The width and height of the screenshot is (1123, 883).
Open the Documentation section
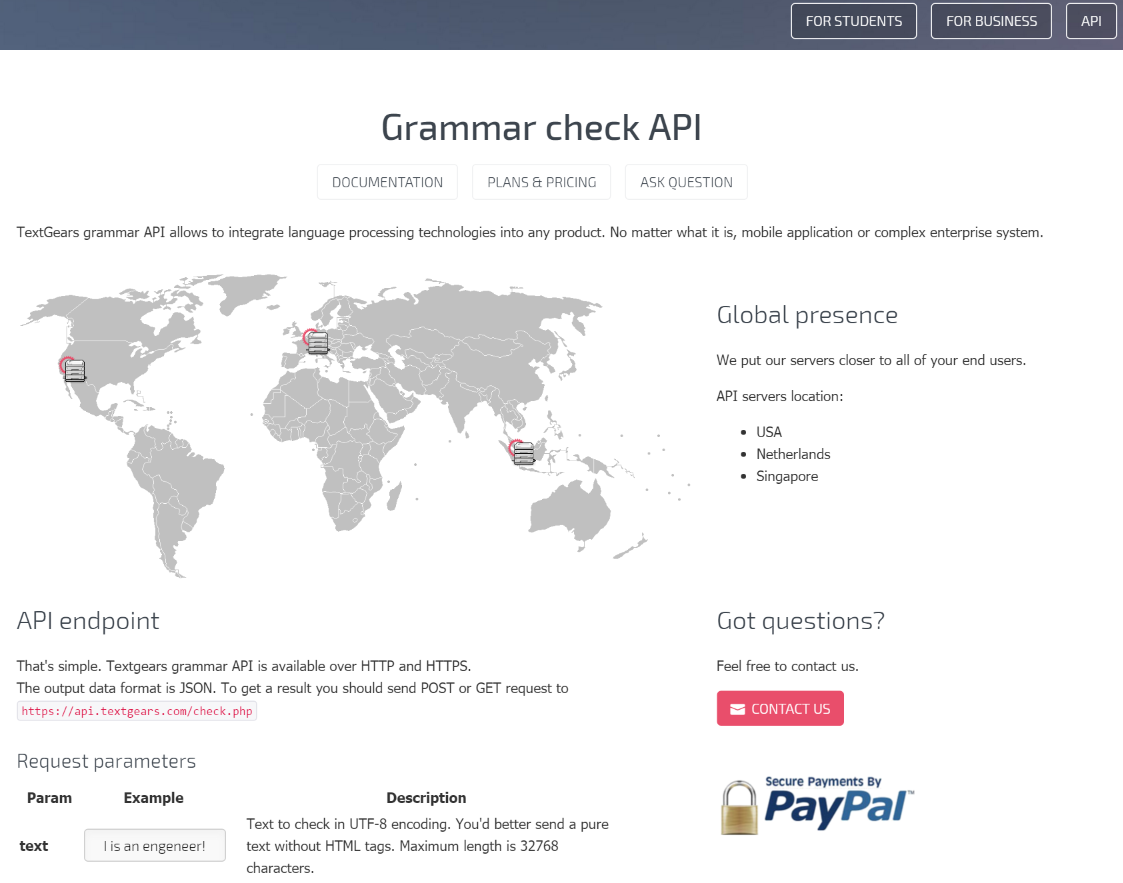coord(387,182)
